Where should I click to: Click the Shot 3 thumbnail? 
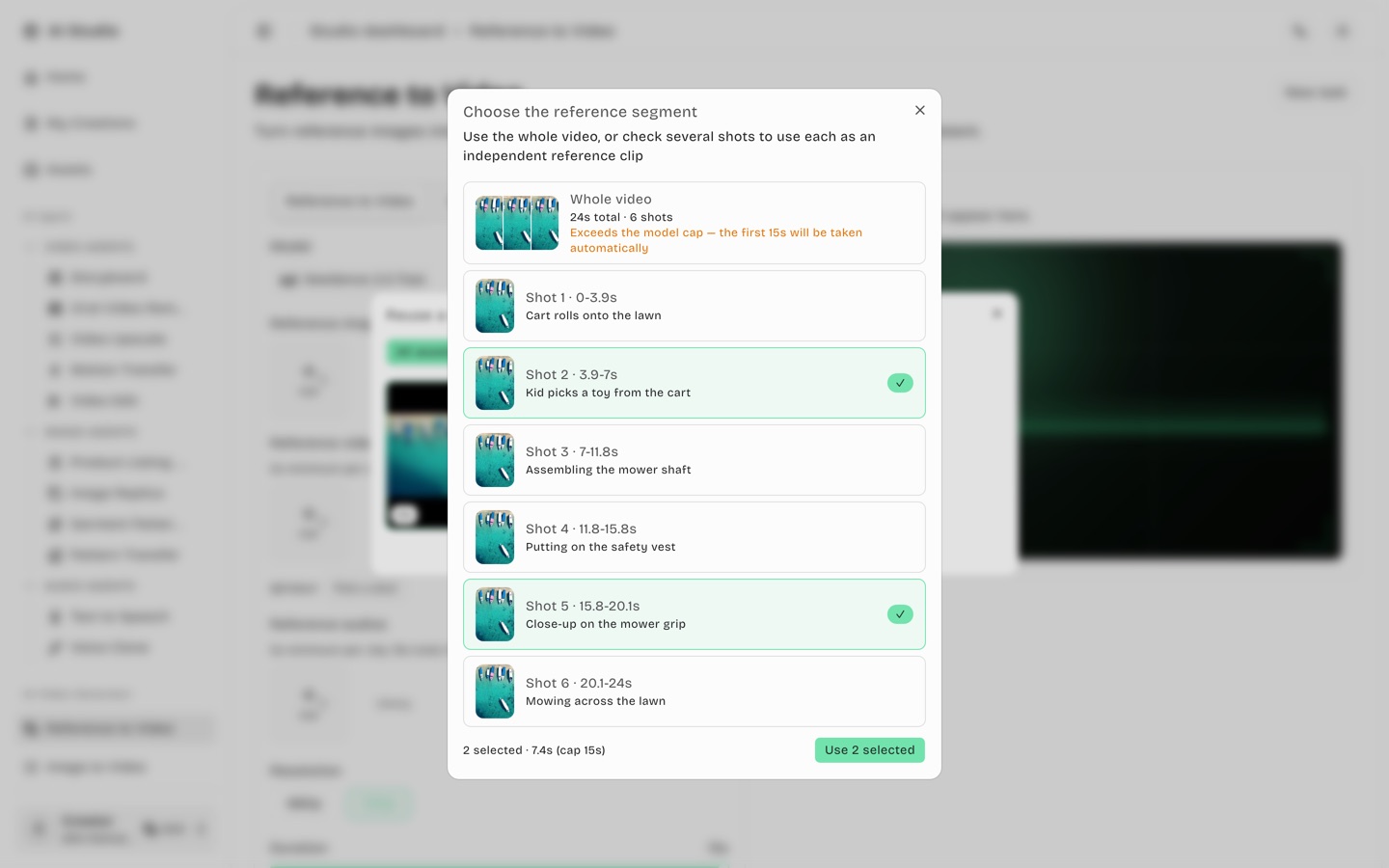coord(495,460)
